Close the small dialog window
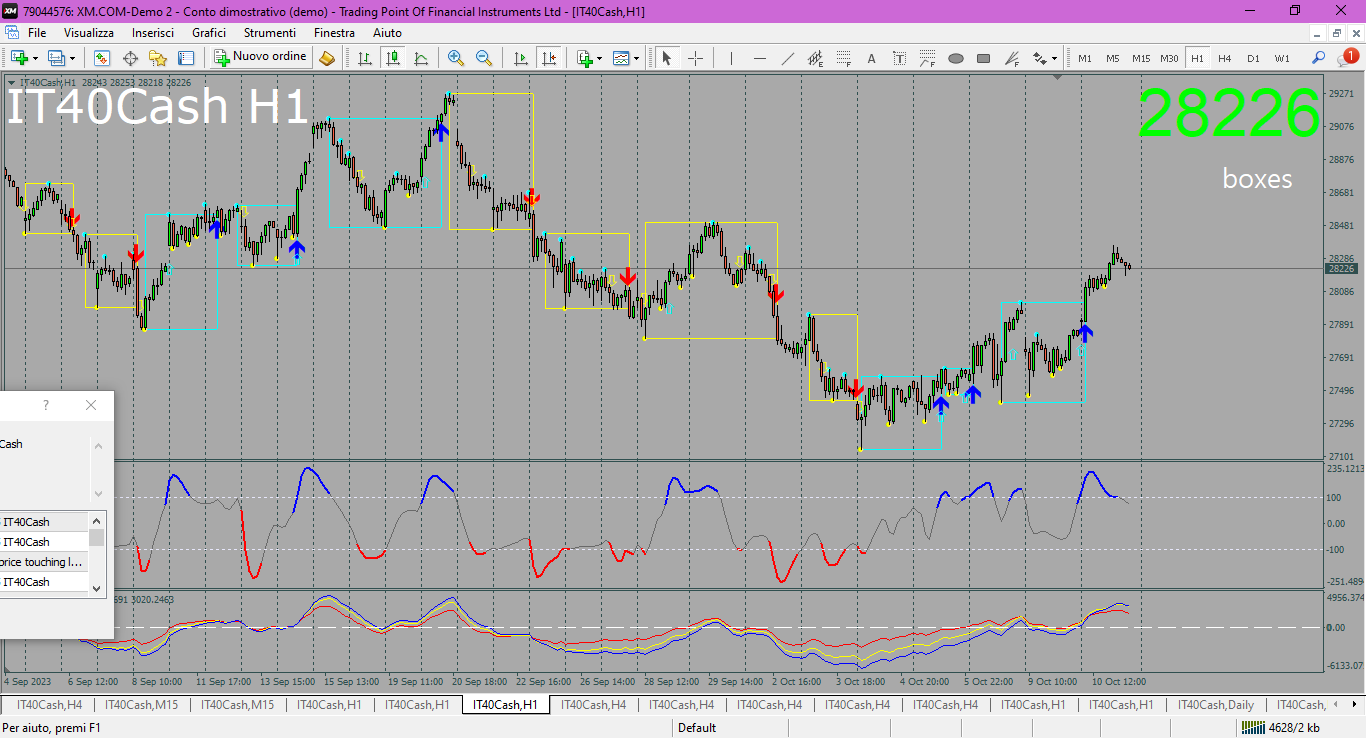The height and width of the screenshot is (738, 1366). click(x=91, y=405)
